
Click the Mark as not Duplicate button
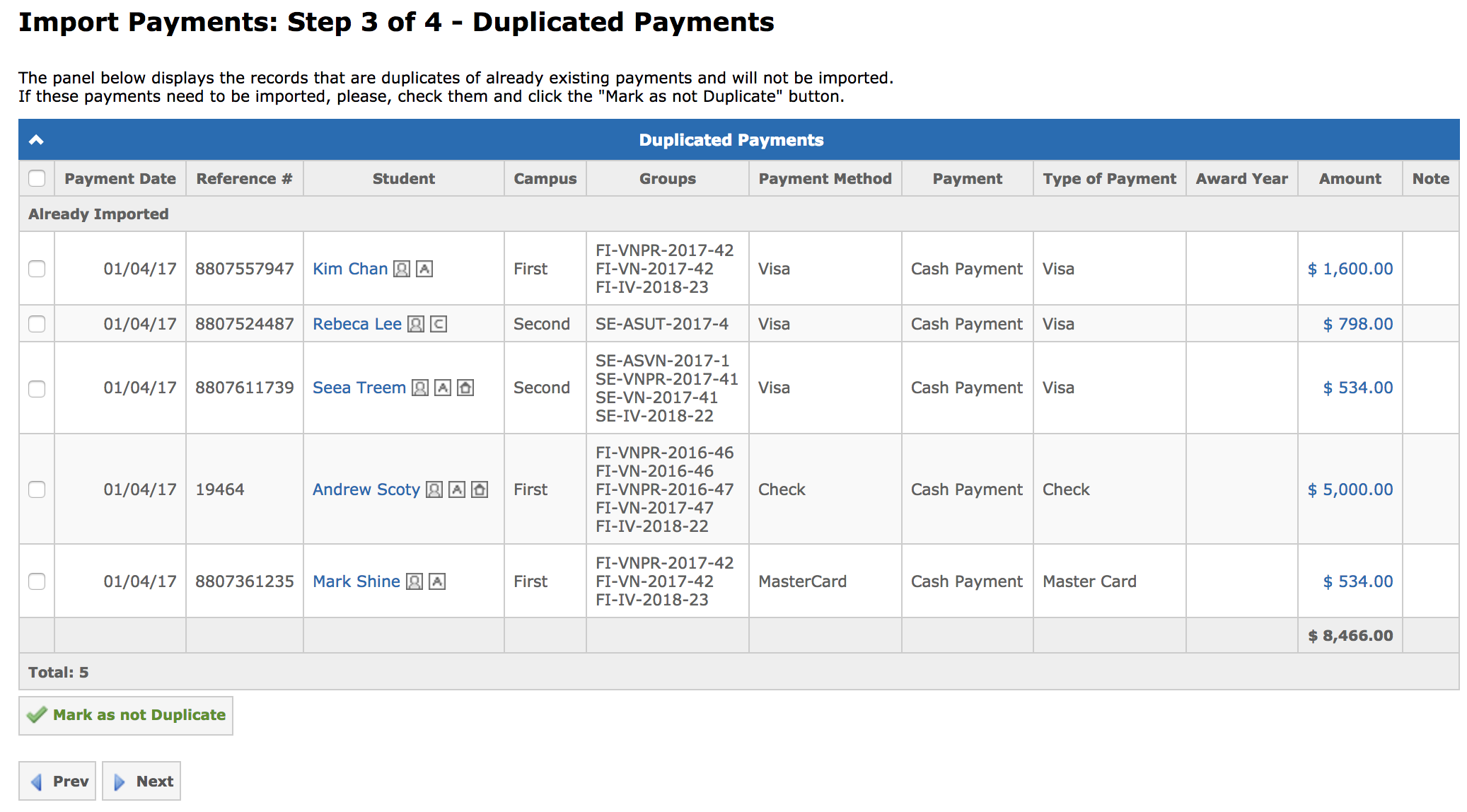coord(126,715)
